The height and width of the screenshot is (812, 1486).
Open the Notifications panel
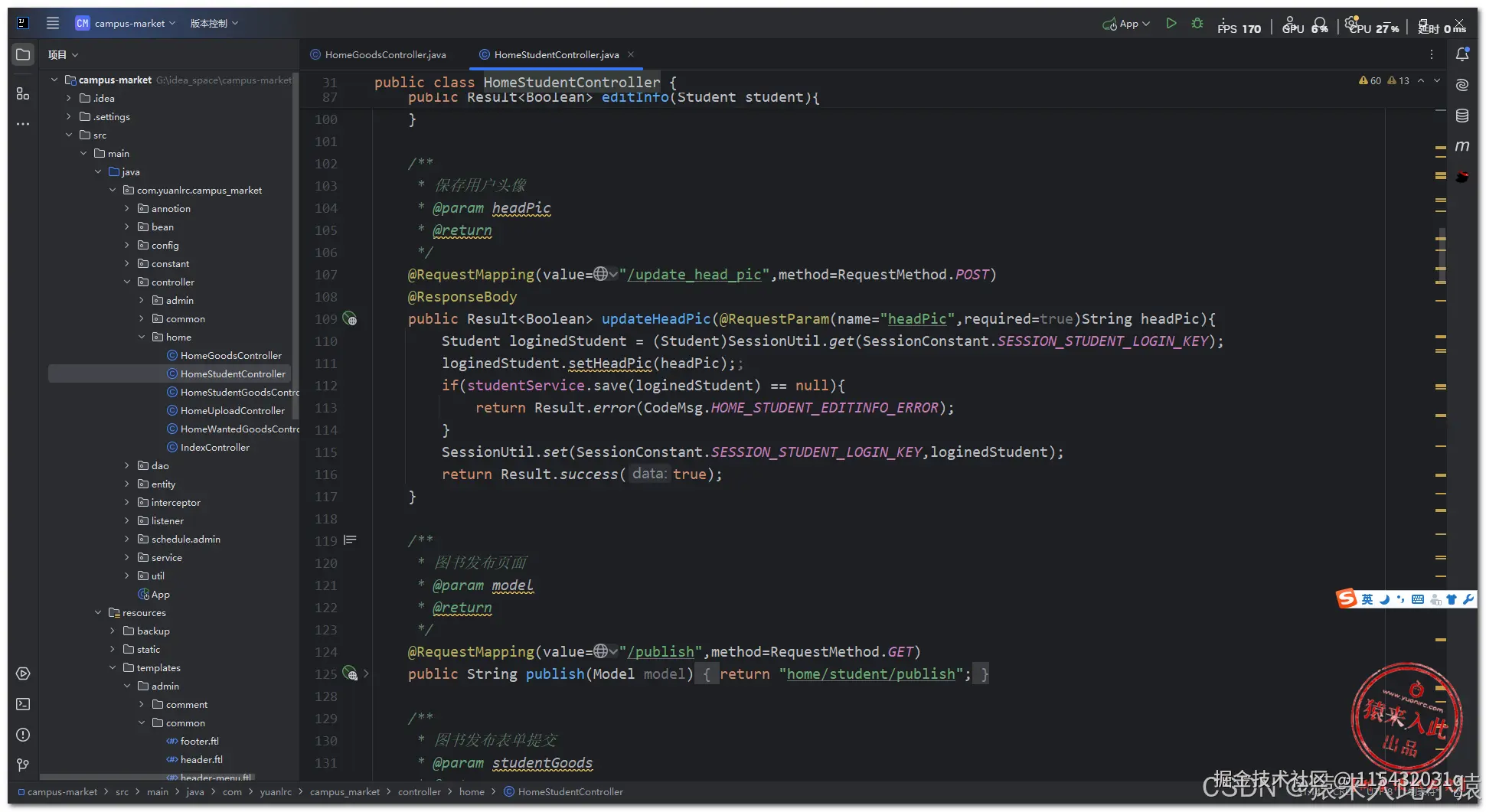click(x=1462, y=54)
